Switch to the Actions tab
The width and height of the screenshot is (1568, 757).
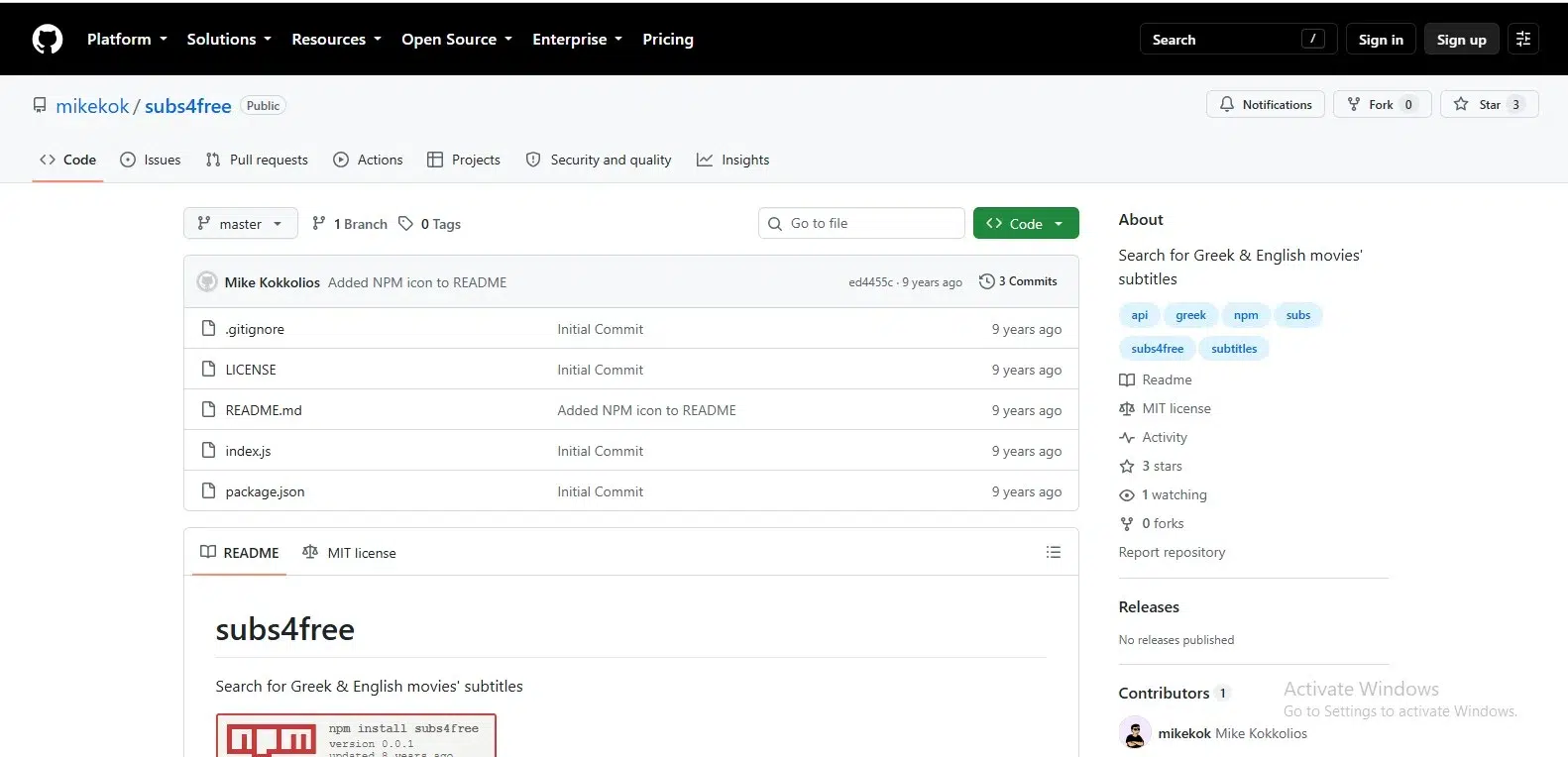click(368, 160)
